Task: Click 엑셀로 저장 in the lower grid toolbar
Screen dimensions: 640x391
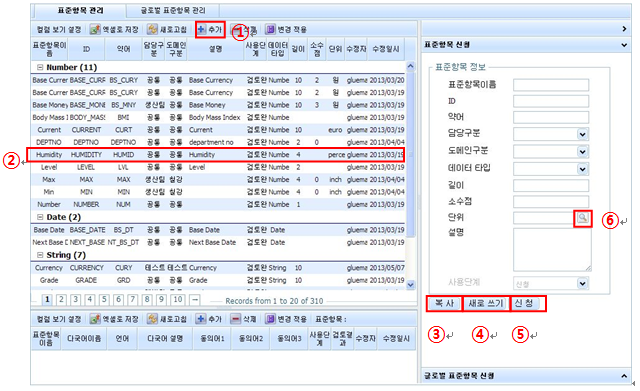Action: [114, 319]
